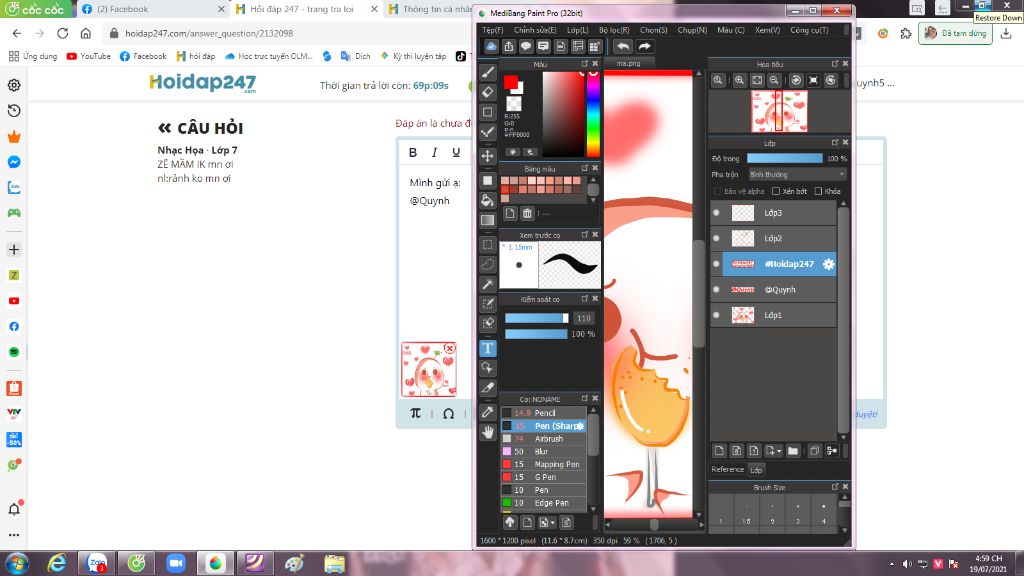The width and height of the screenshot is (1024, 576).
Task: Open the Tệp(F) menu
Action: (x=492, y=30)
